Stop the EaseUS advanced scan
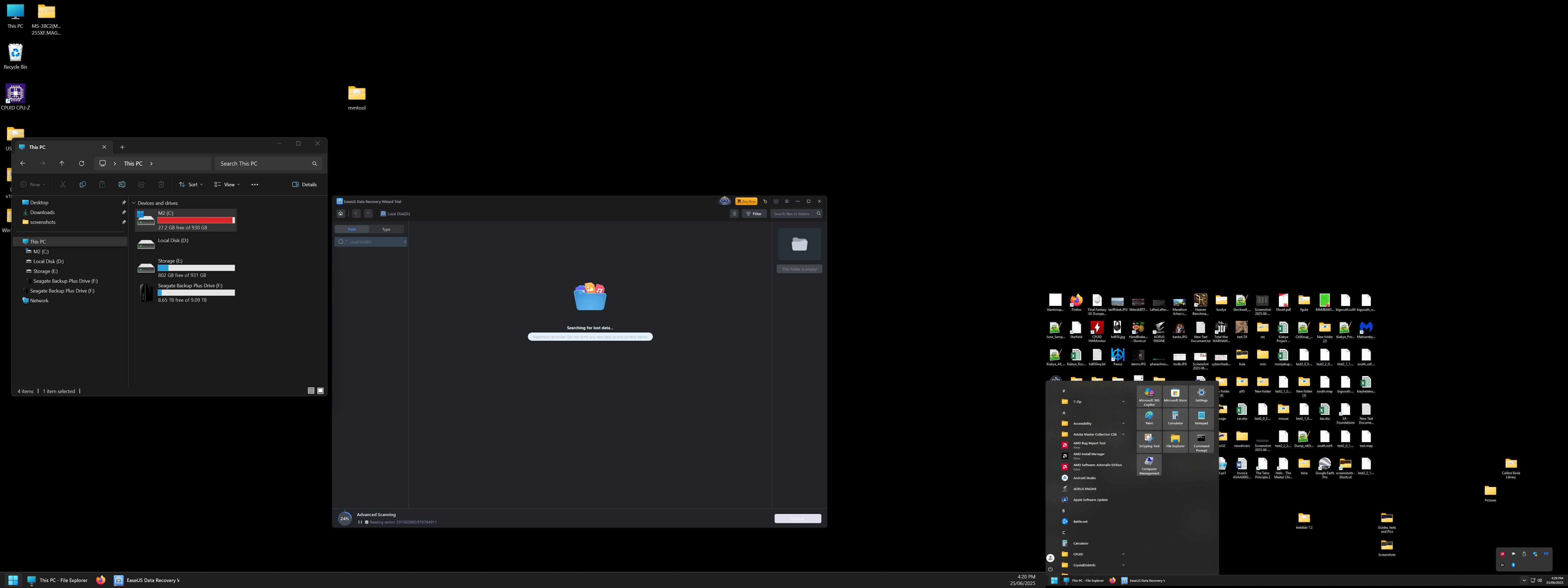 tap(366, 522)
